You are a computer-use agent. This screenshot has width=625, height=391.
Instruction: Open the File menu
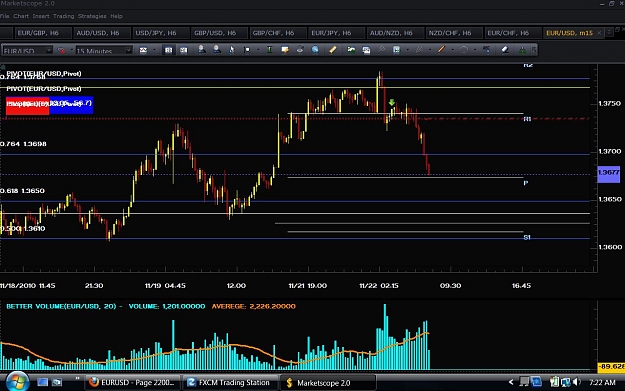tap(4, 16)
